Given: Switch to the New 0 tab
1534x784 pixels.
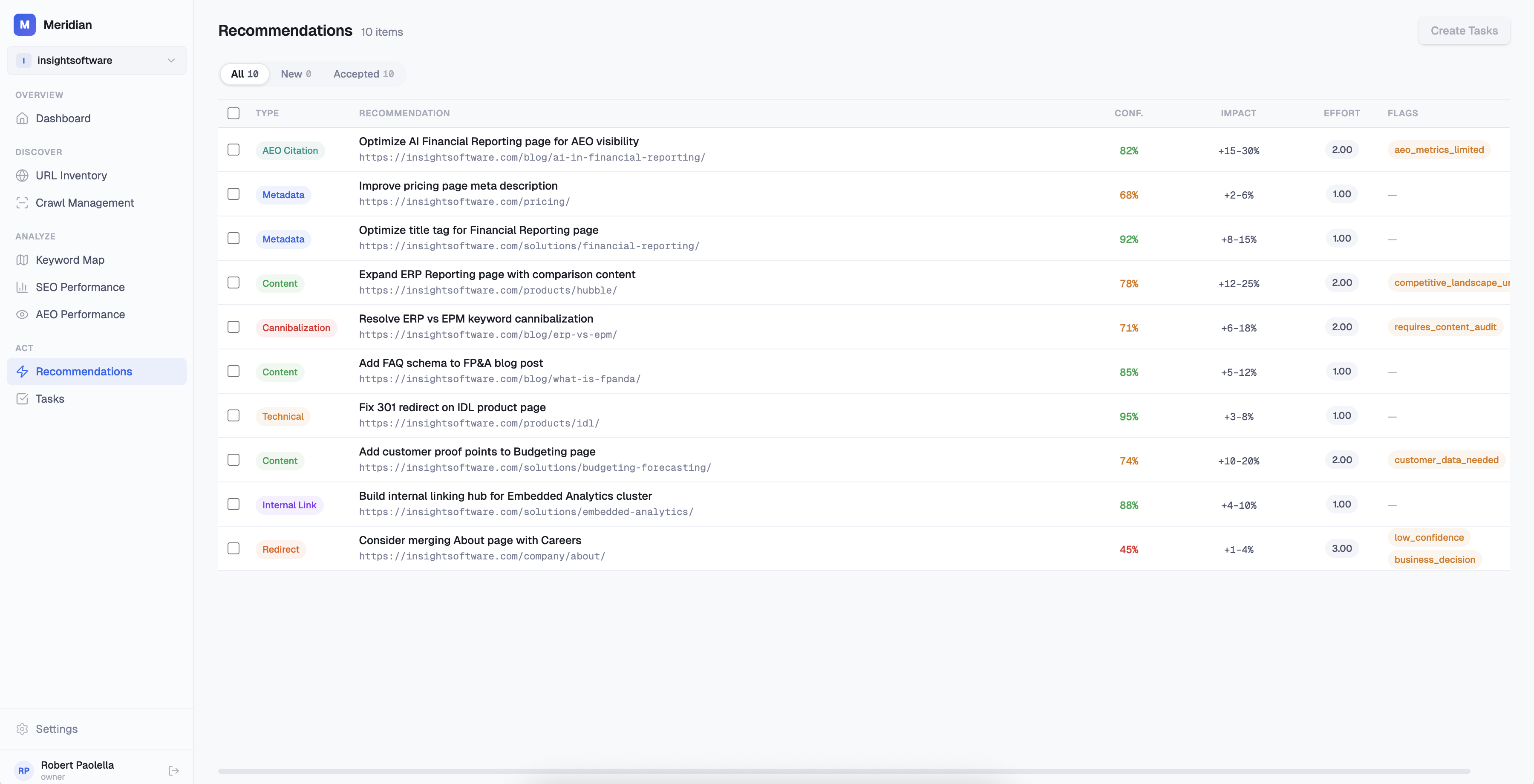Looking at the screenshot, I should coord(296,75).
